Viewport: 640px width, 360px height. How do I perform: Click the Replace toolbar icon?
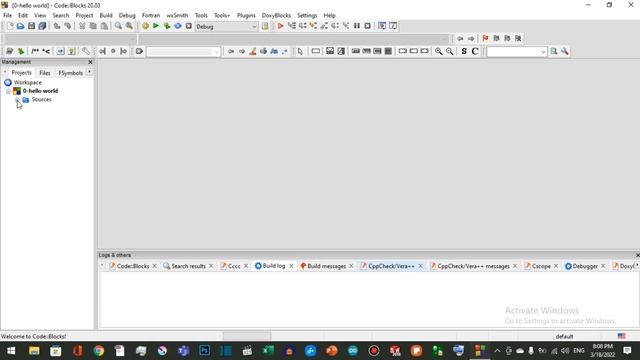click(x=129, y=26)
